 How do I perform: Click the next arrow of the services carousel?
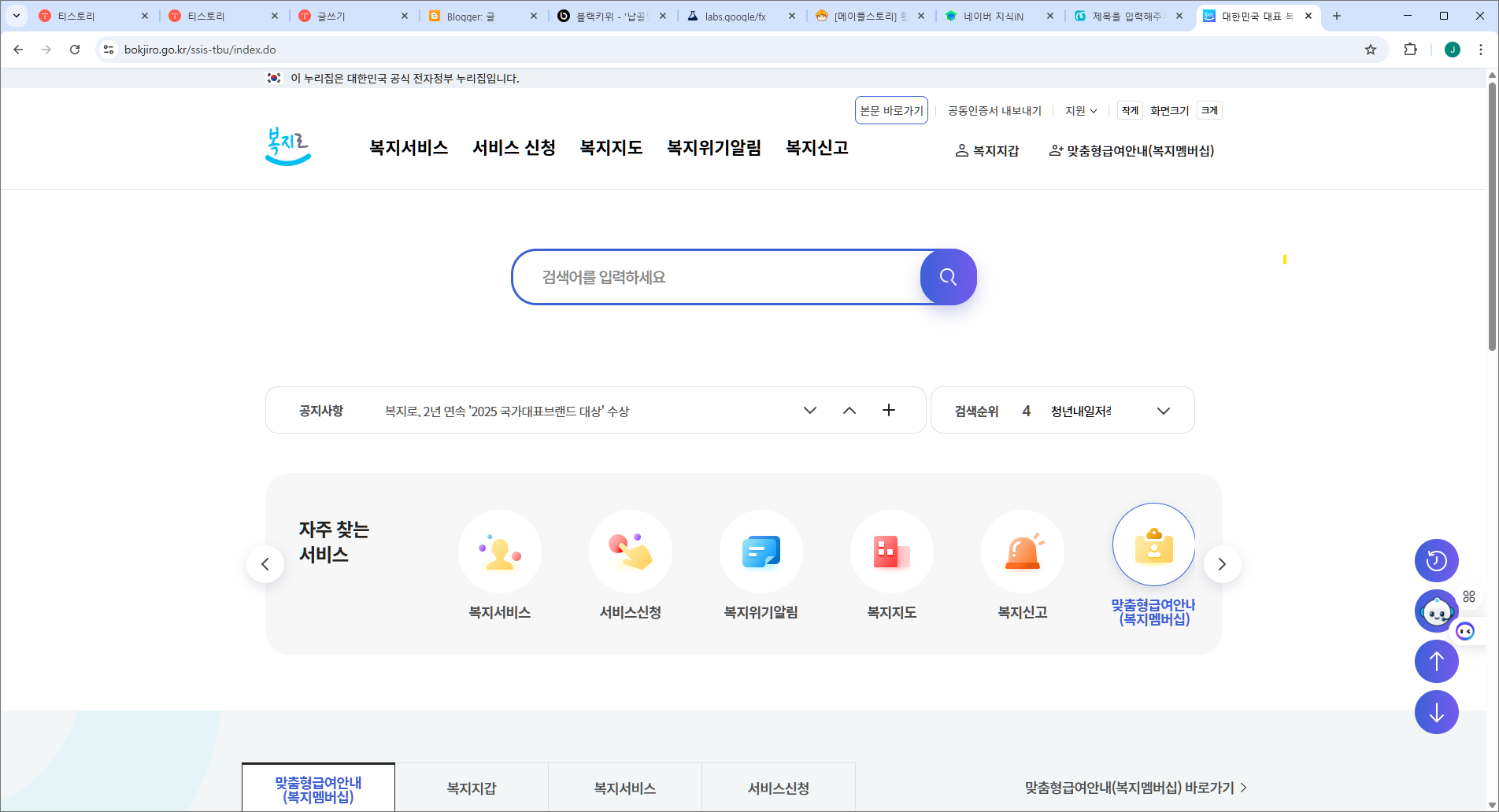[x=1222, y=563]
